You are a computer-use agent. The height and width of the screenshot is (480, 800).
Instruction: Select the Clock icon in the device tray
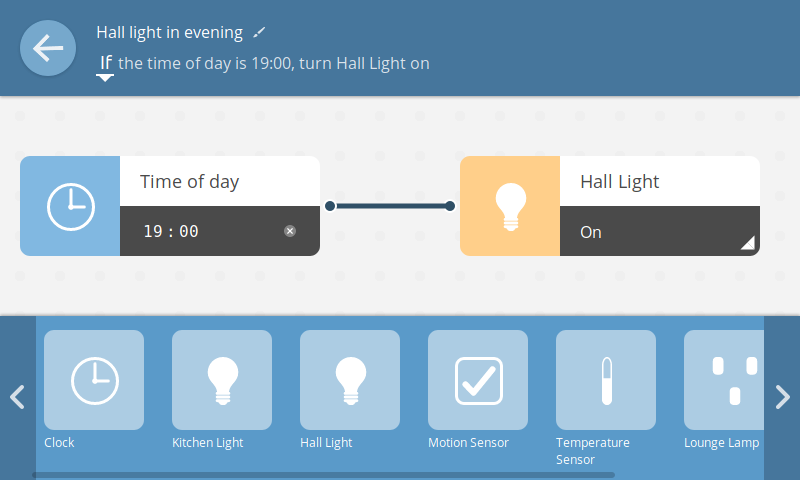(94, 380)
